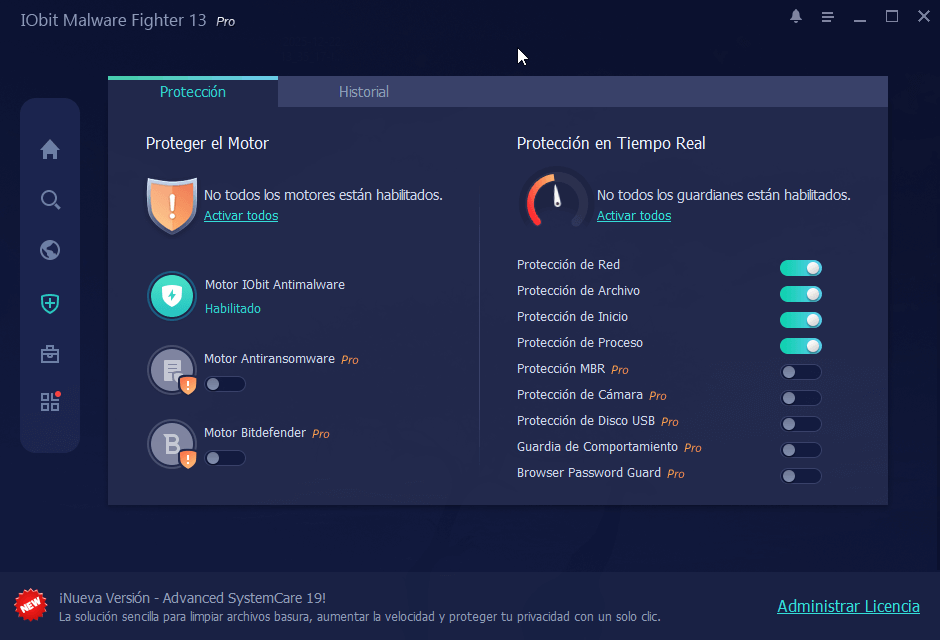Open the options hamburger menu

(828, 17)
